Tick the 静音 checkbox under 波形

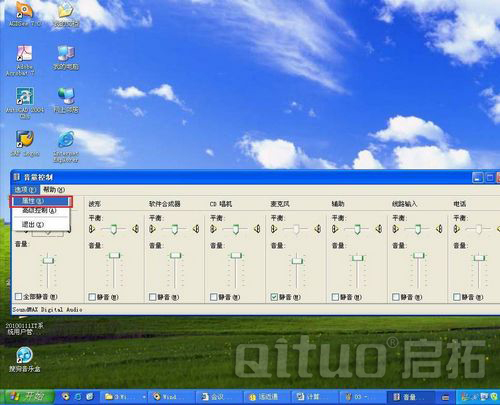(x=92, y=297)
